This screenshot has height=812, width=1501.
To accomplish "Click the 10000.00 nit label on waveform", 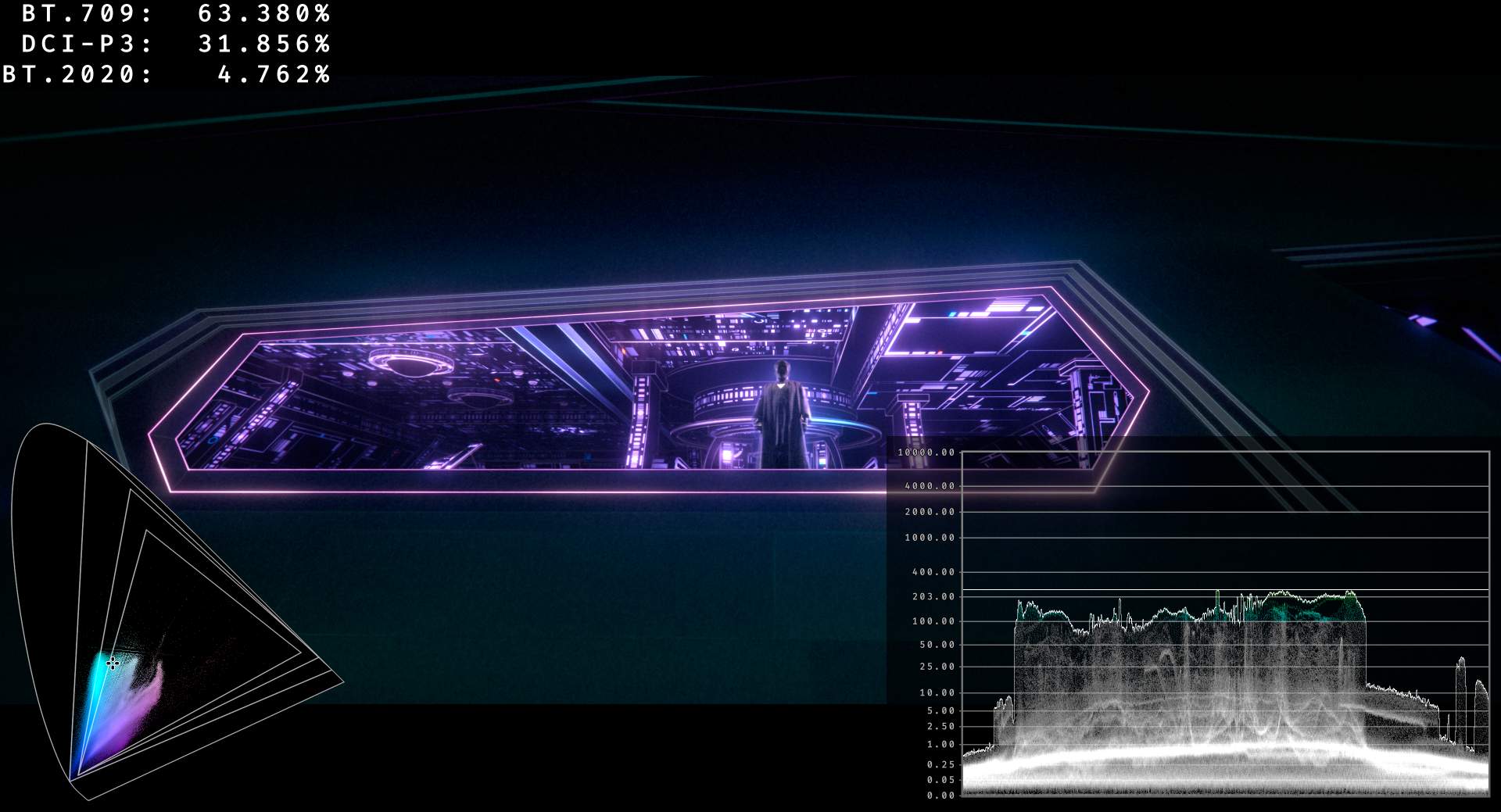I will (926, 453).
